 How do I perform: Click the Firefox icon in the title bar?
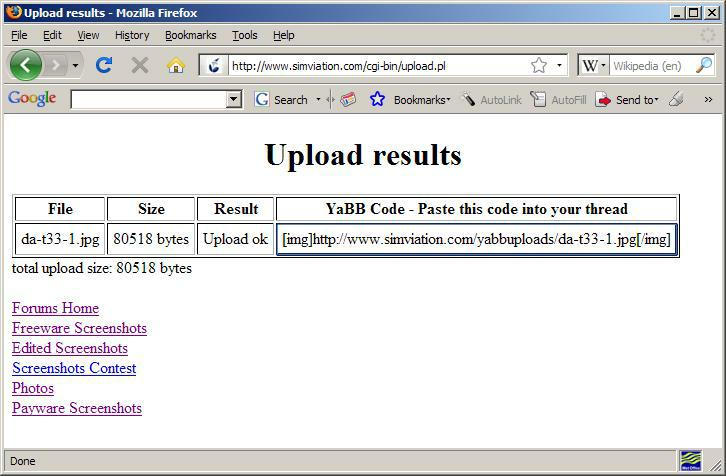click(x=14, y=12)
